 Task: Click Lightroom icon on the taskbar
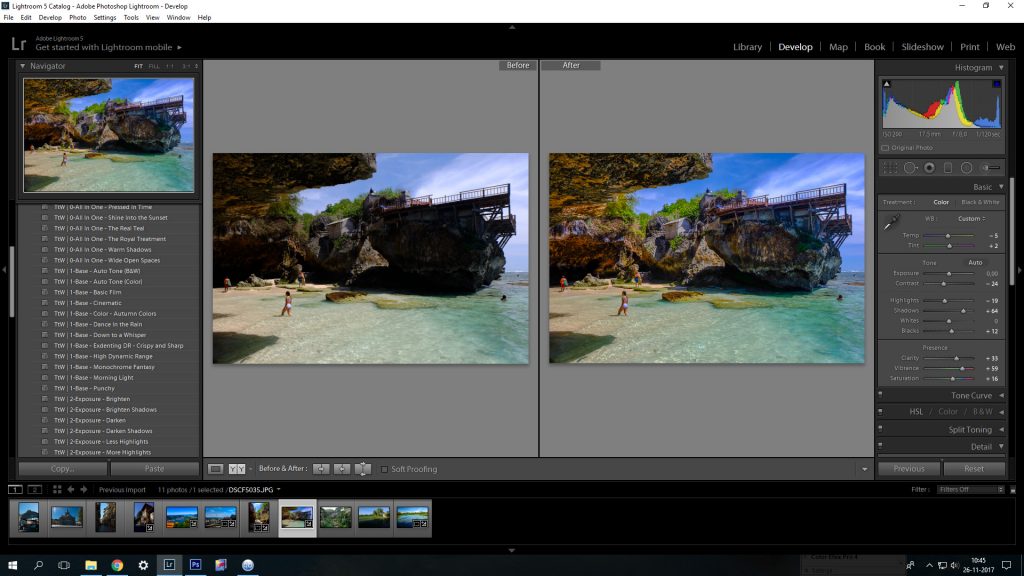coord(169,565)
